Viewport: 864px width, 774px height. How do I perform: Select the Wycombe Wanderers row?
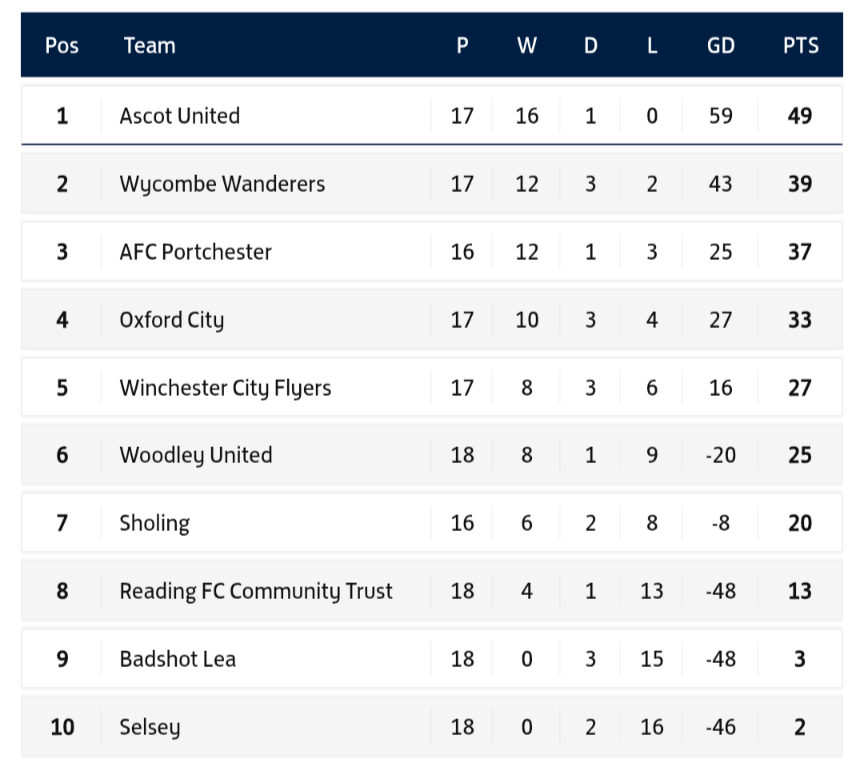pos(431,183)
